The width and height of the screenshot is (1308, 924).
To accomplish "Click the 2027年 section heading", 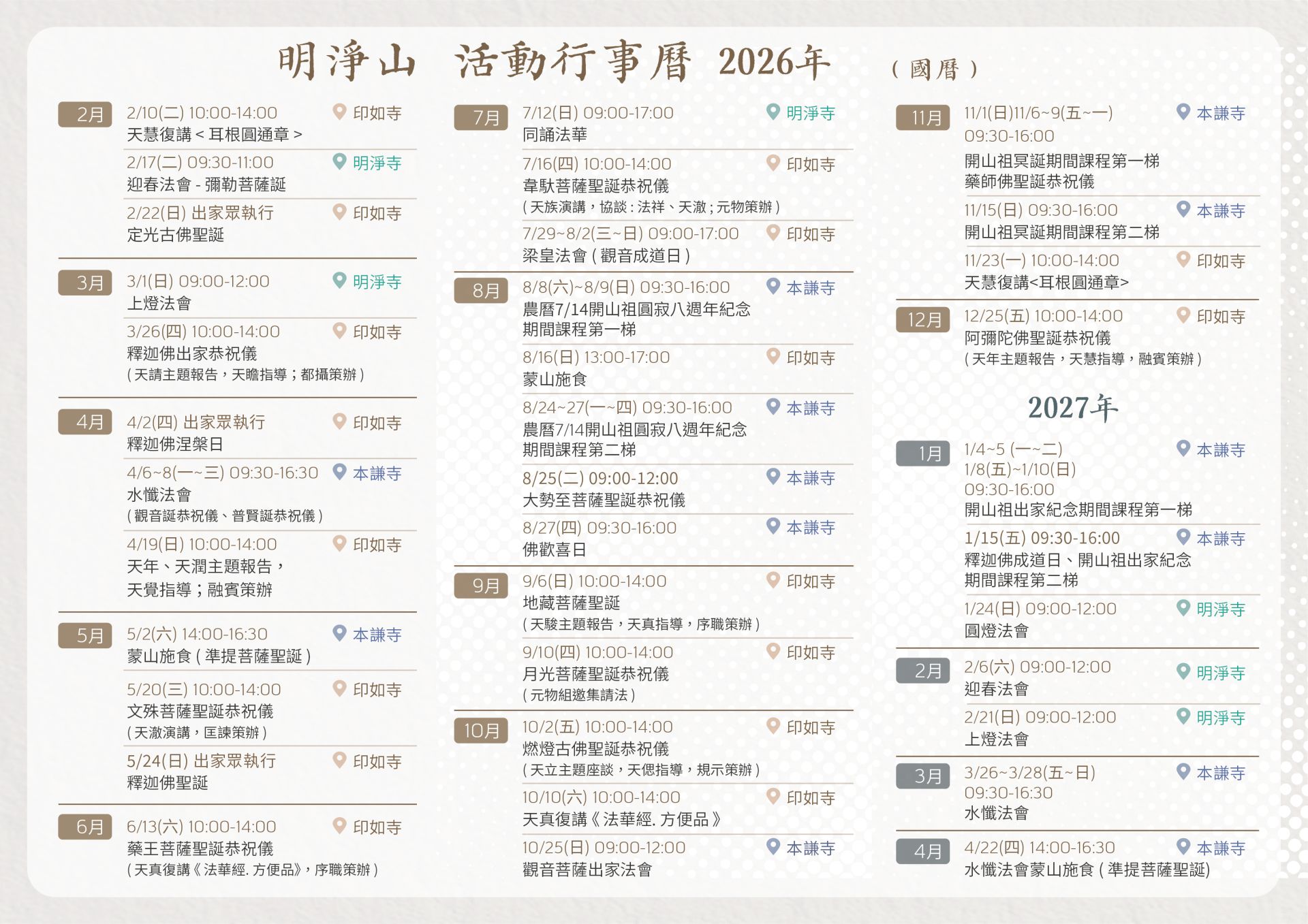I will 1072,408.
